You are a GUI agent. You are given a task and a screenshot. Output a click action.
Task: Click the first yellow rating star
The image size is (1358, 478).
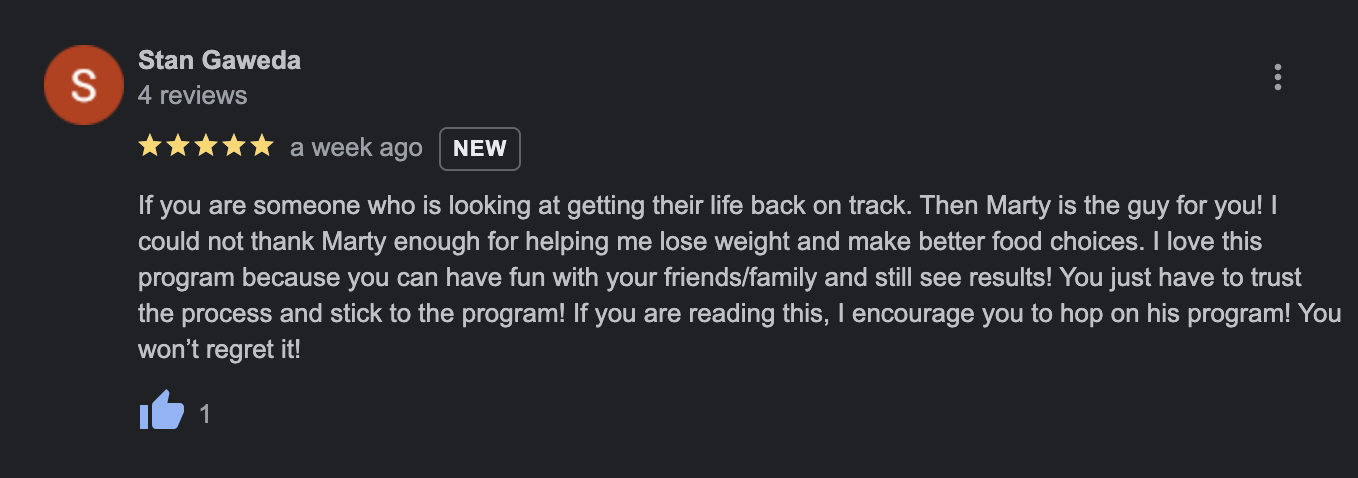pyautogui.click(x=150, y=147)
